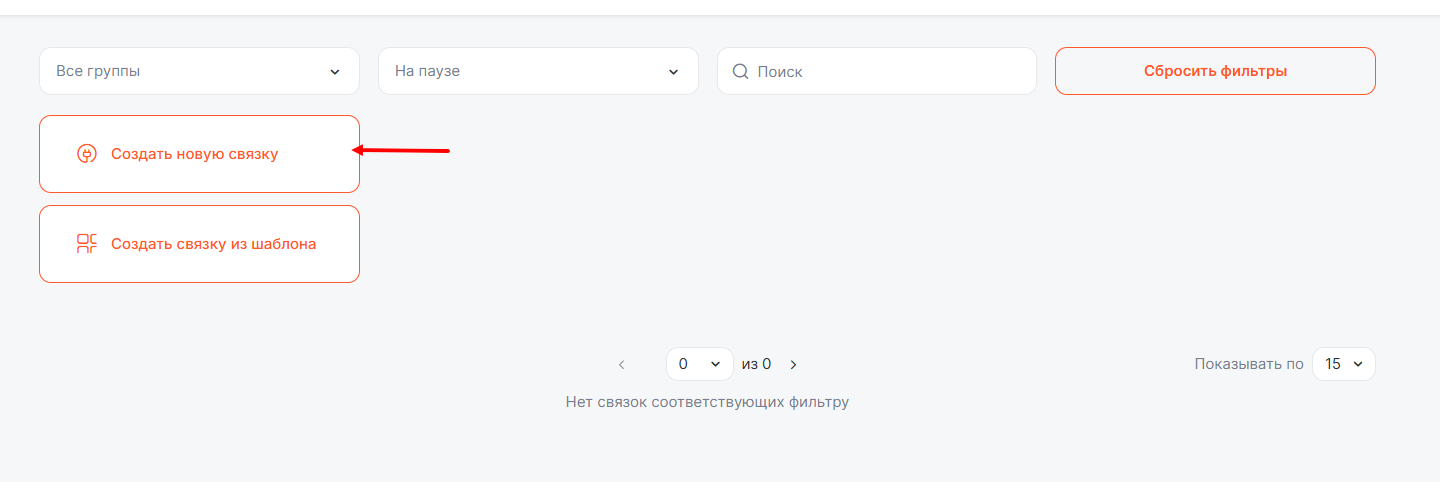Click the template grid icon
Image resolution: width=1440 pixels, height=482 pixels.
87,244
